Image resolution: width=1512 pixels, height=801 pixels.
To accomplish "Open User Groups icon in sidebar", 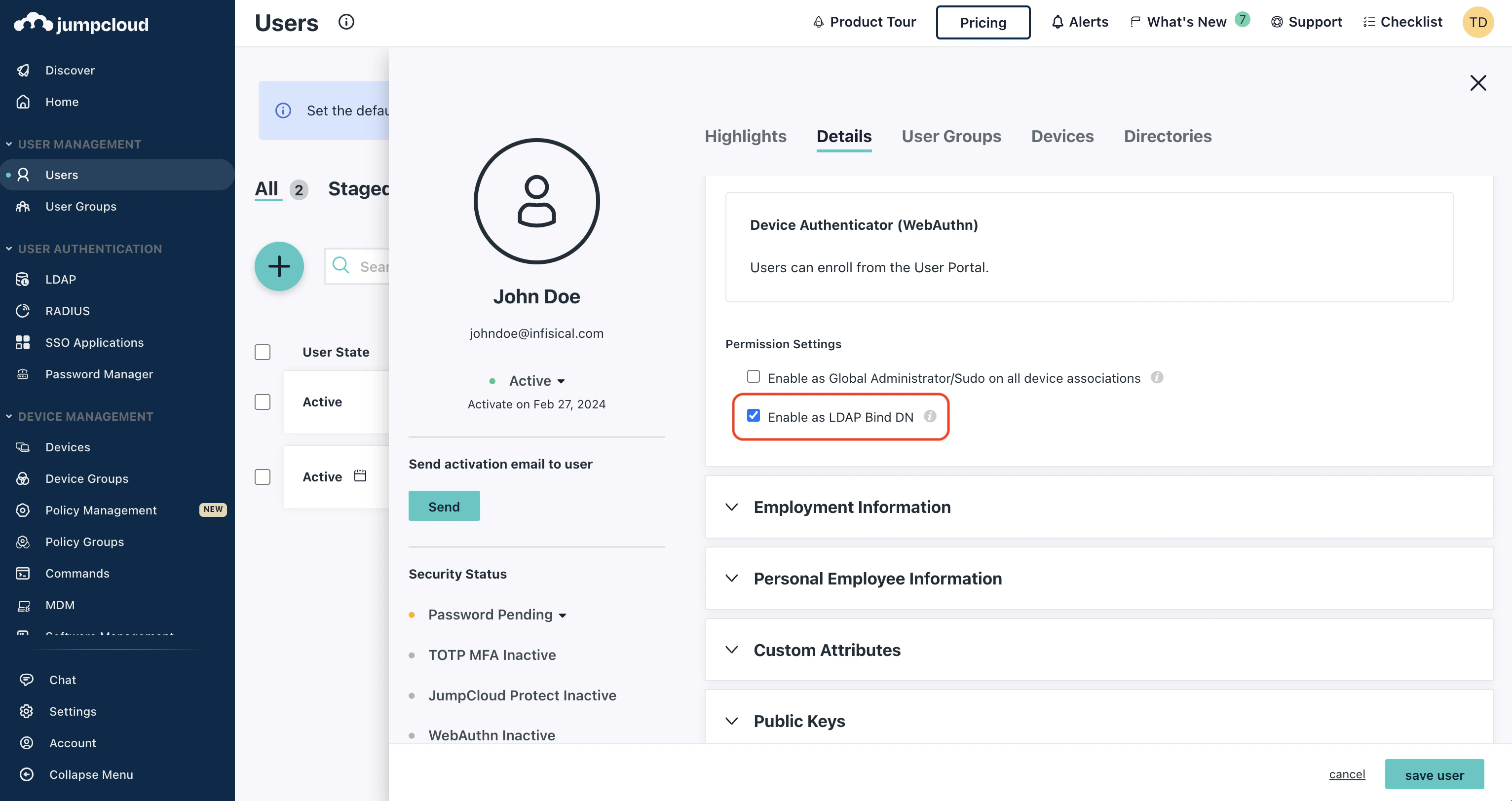I will coord(23,207).
